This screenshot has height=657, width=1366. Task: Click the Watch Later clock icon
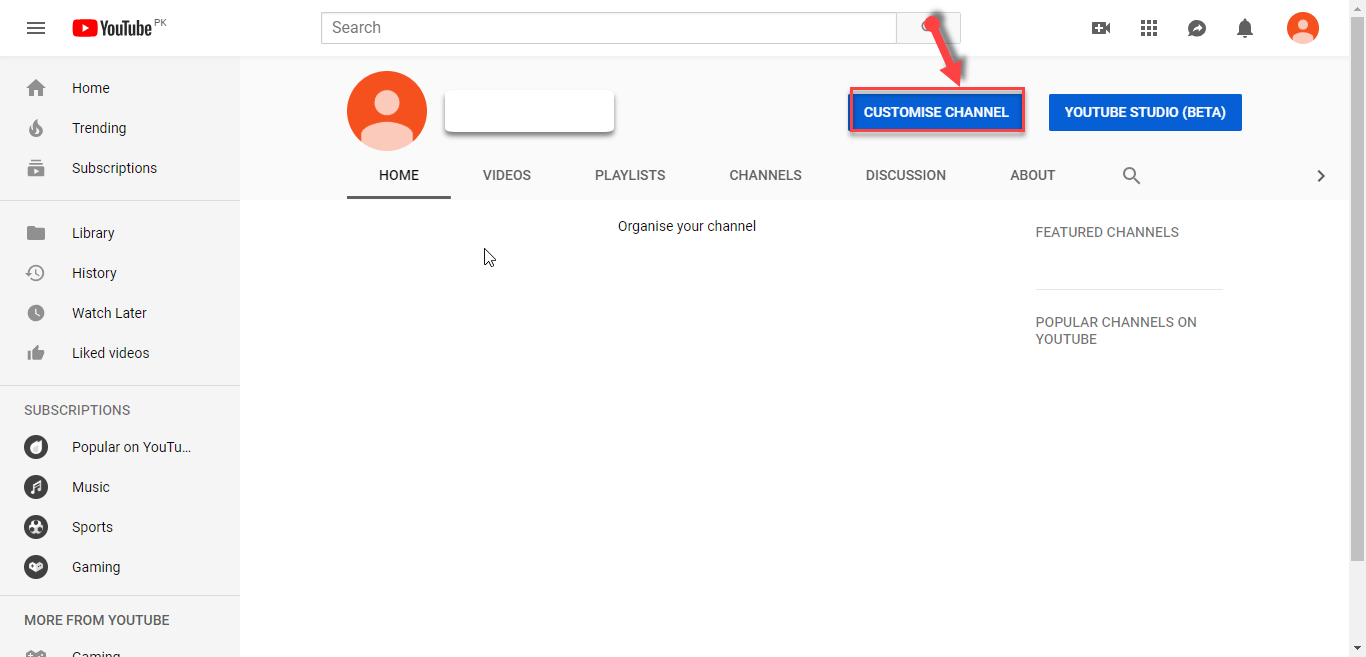pos(36,313)
